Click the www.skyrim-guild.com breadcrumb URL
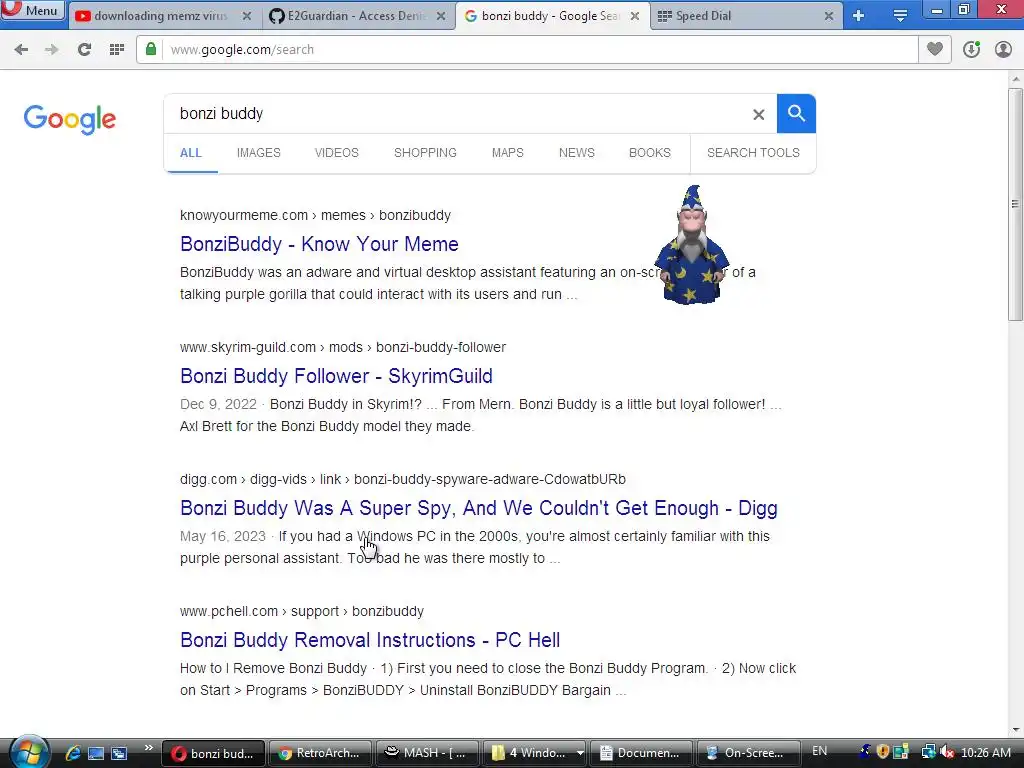 point(343,347)
